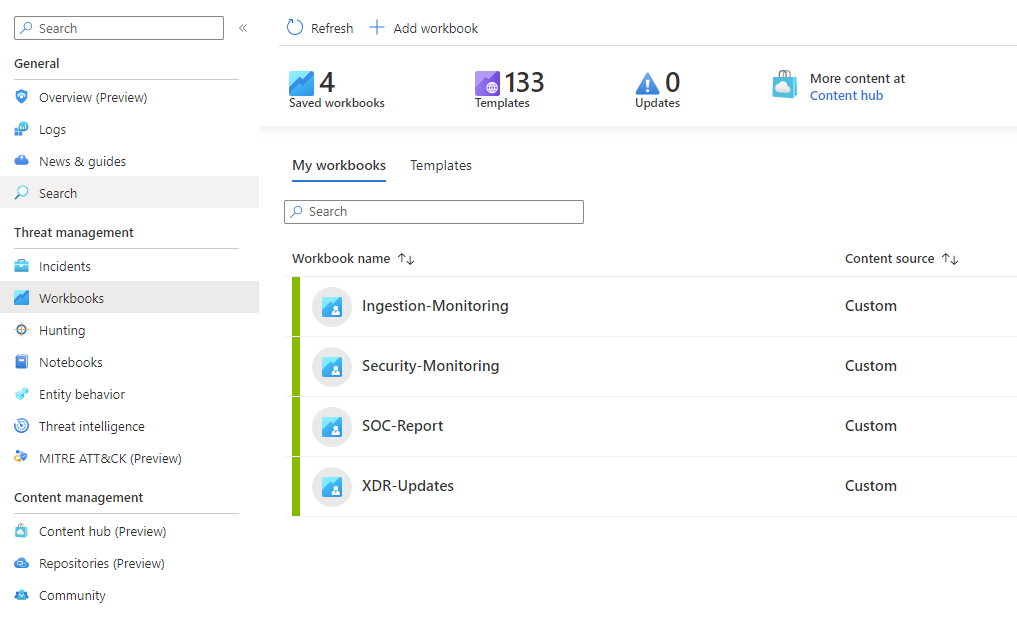Viewport: 1017px width, 617px height.
Task: Open Entity behavior in sidebar
Action: coord(81,394)
